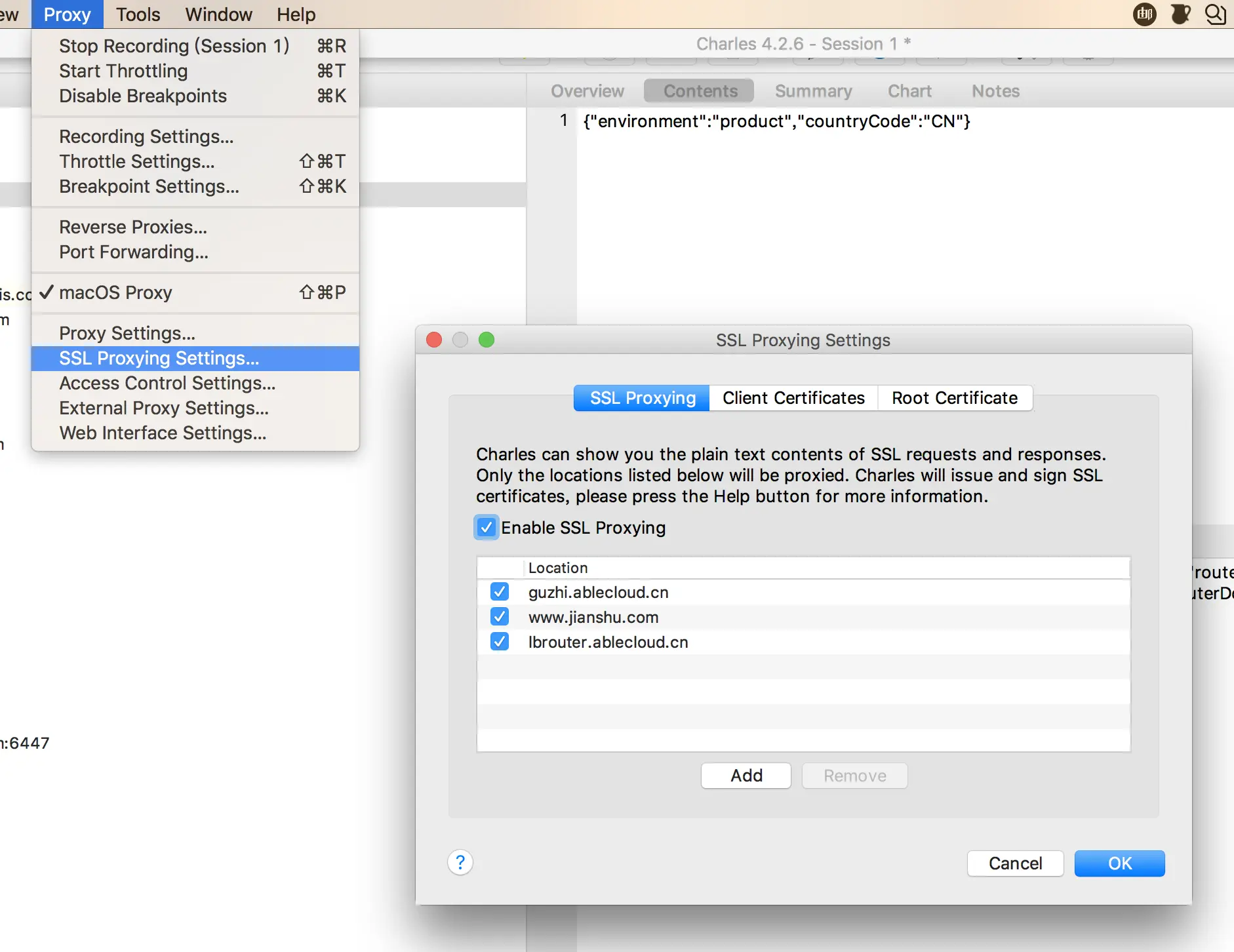1234x952 pixels.
Task: Toggle macOS Proxy menu item
Action: [195, 292]
